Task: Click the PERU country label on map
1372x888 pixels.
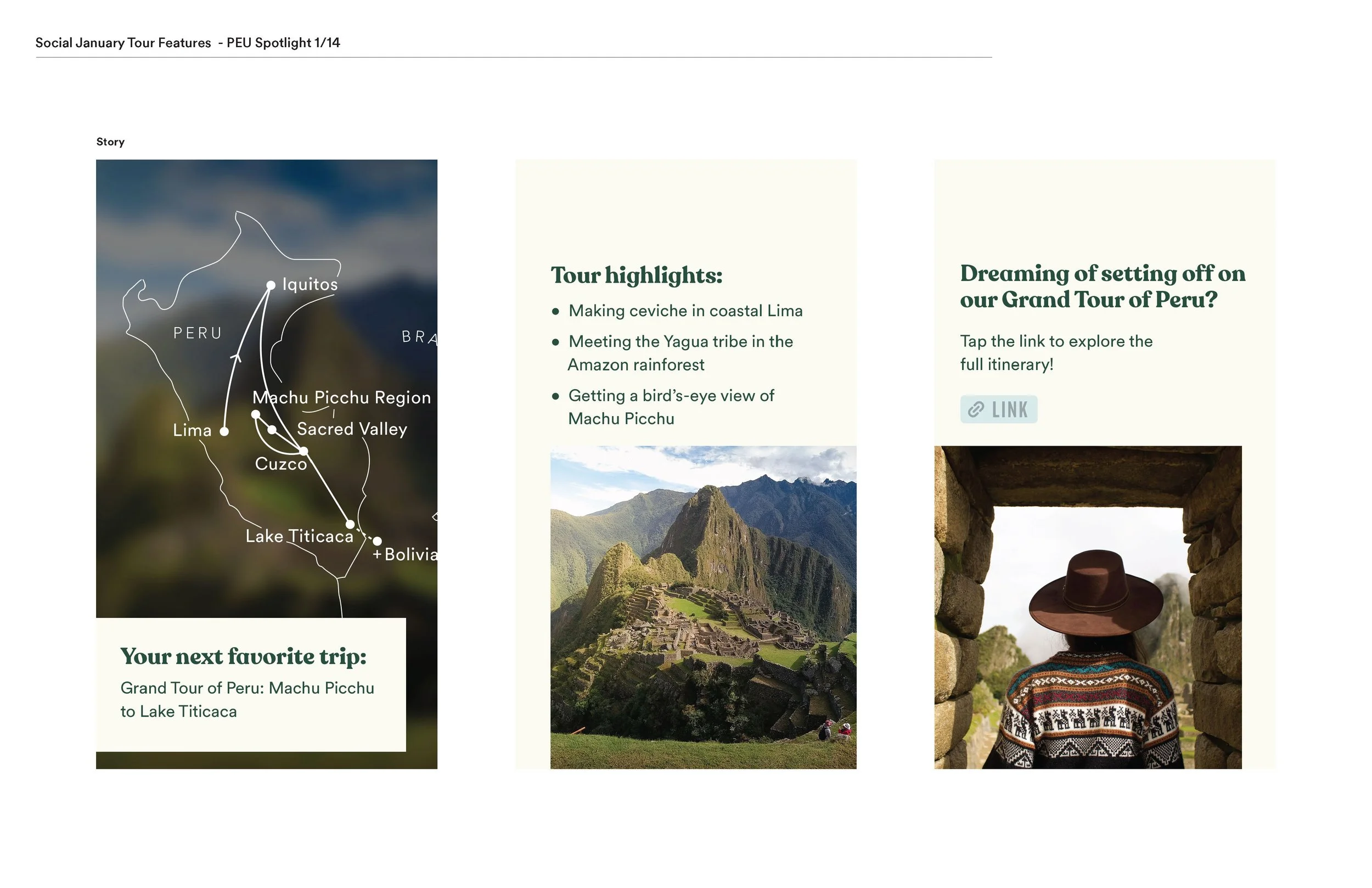Action: pyautogui.click(x=198, y=333)
